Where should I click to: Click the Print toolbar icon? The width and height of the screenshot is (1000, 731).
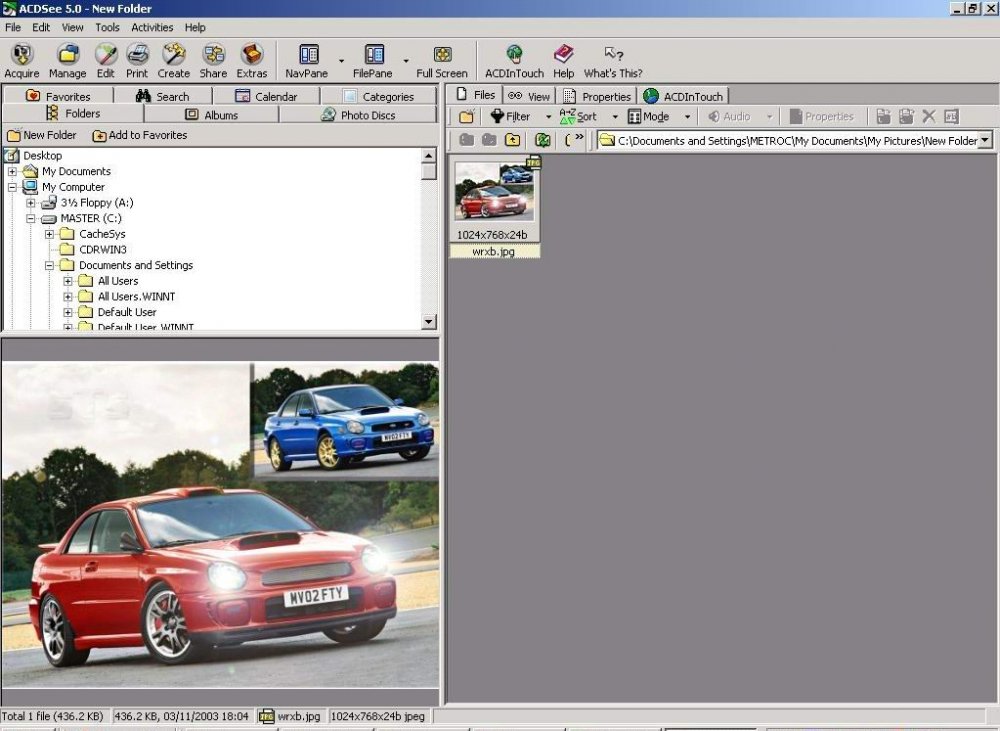pyautogui.click(x=136, y=61)
